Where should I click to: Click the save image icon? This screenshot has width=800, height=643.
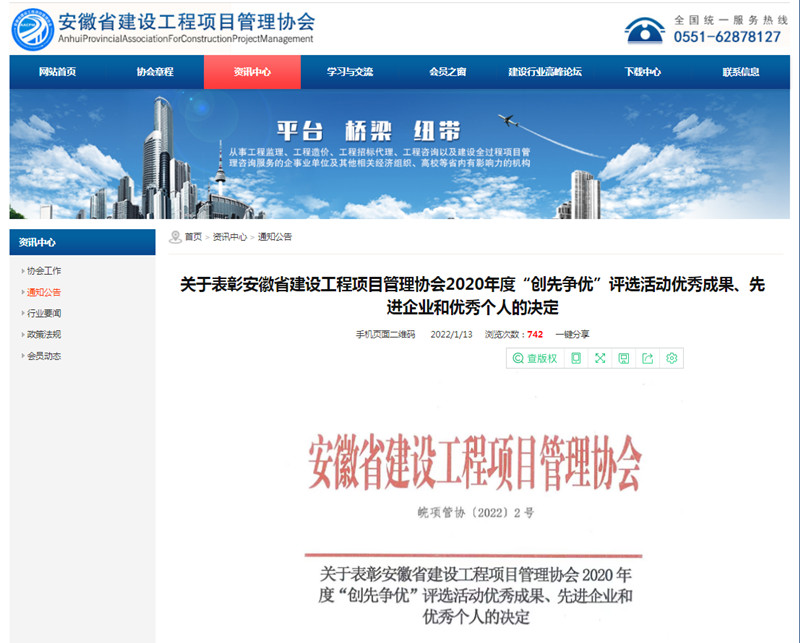(623, 358)
